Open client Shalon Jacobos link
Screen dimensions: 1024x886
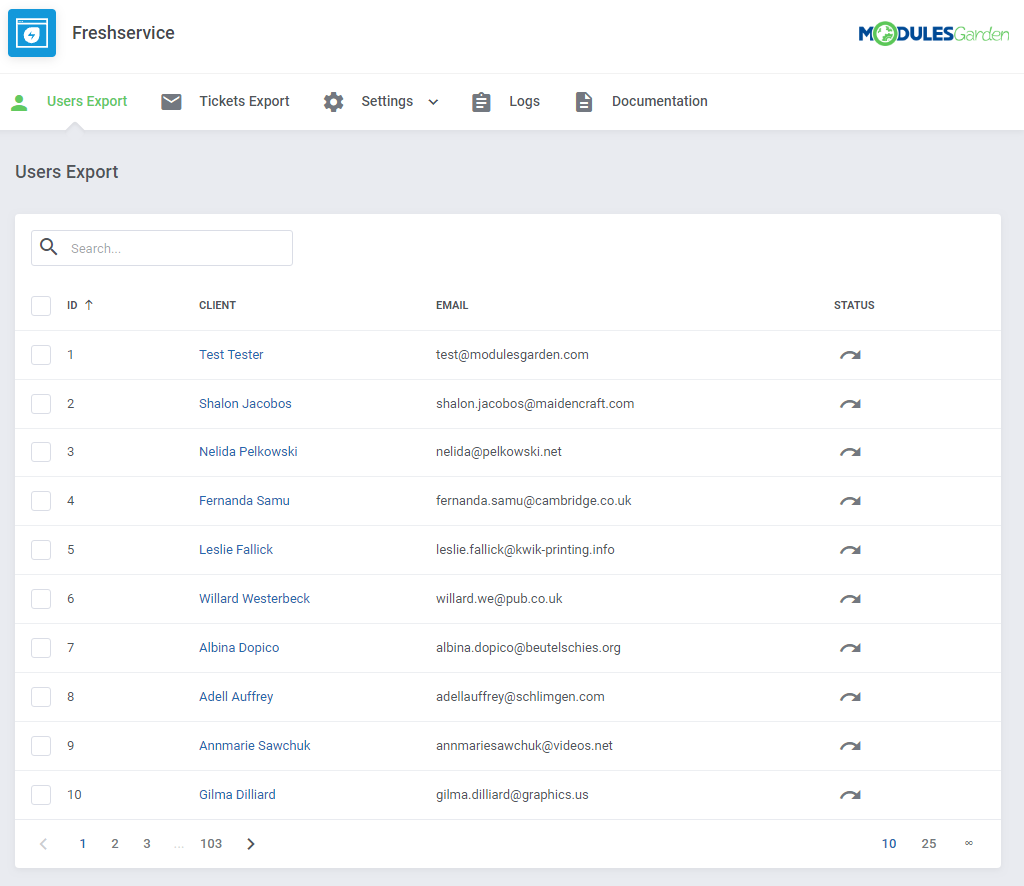point(245,403)
